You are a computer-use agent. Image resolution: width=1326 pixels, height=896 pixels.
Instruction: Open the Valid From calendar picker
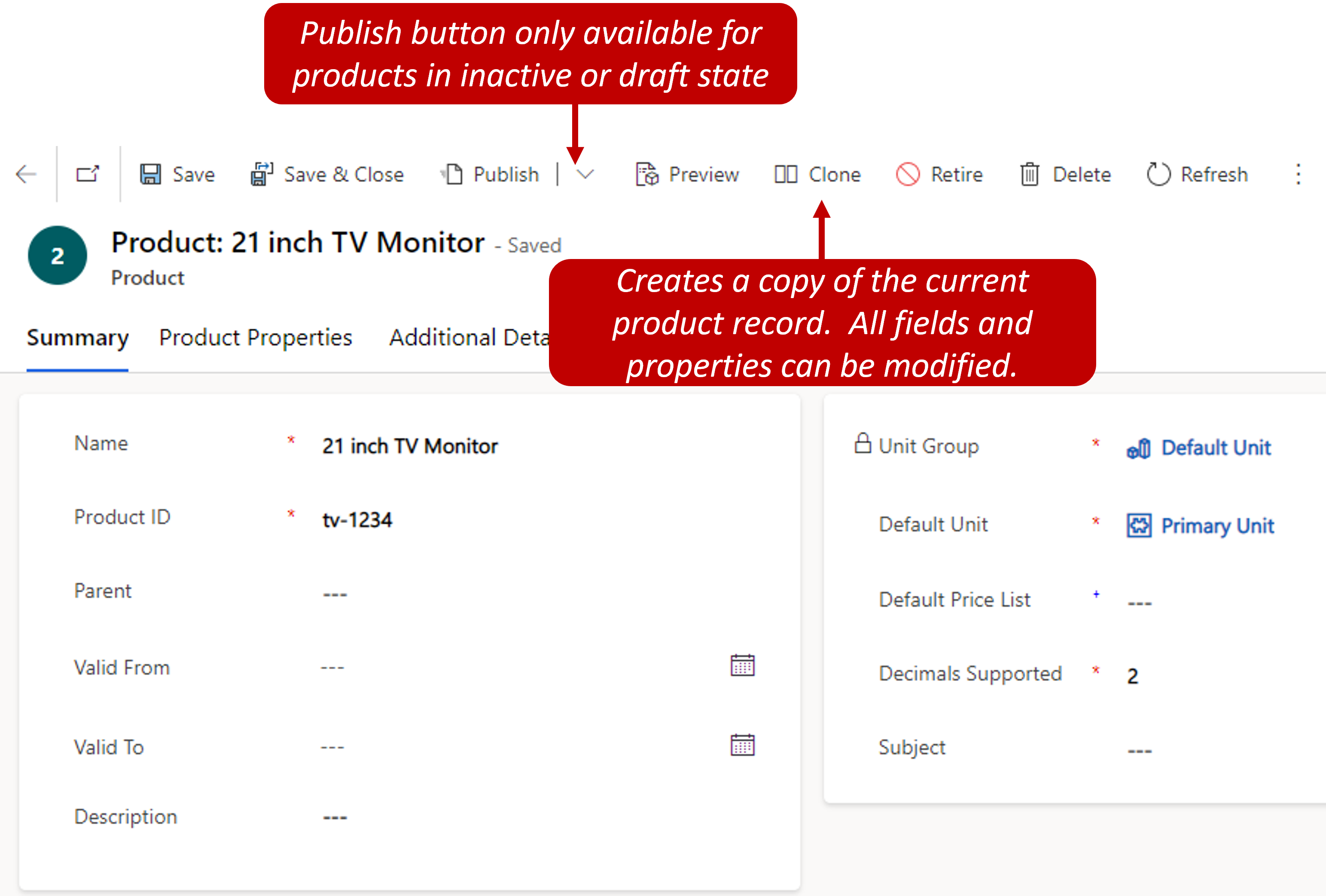(x=742, y=665)
